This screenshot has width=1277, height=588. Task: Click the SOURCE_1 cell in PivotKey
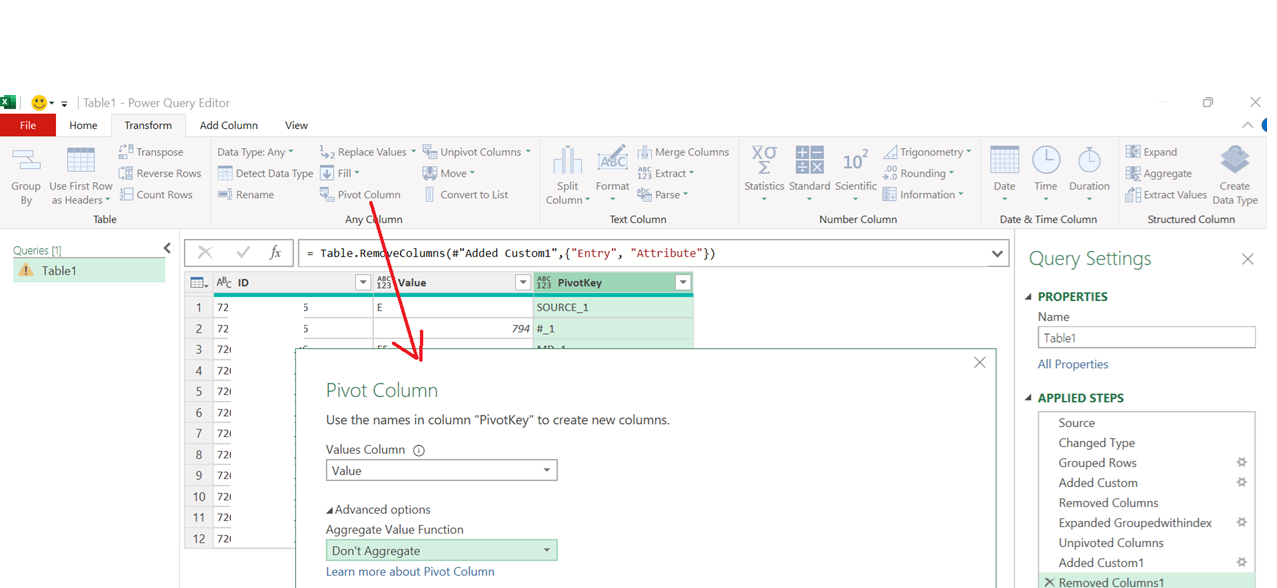pos(613,307)
